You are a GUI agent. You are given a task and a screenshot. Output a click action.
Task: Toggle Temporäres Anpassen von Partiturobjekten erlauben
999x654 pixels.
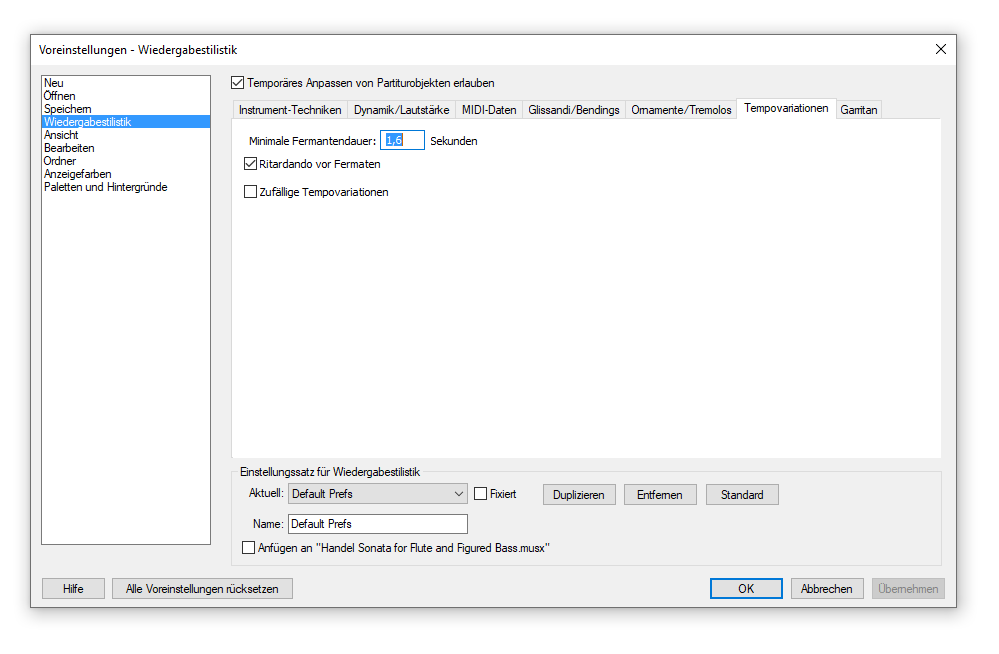point(238,83)
